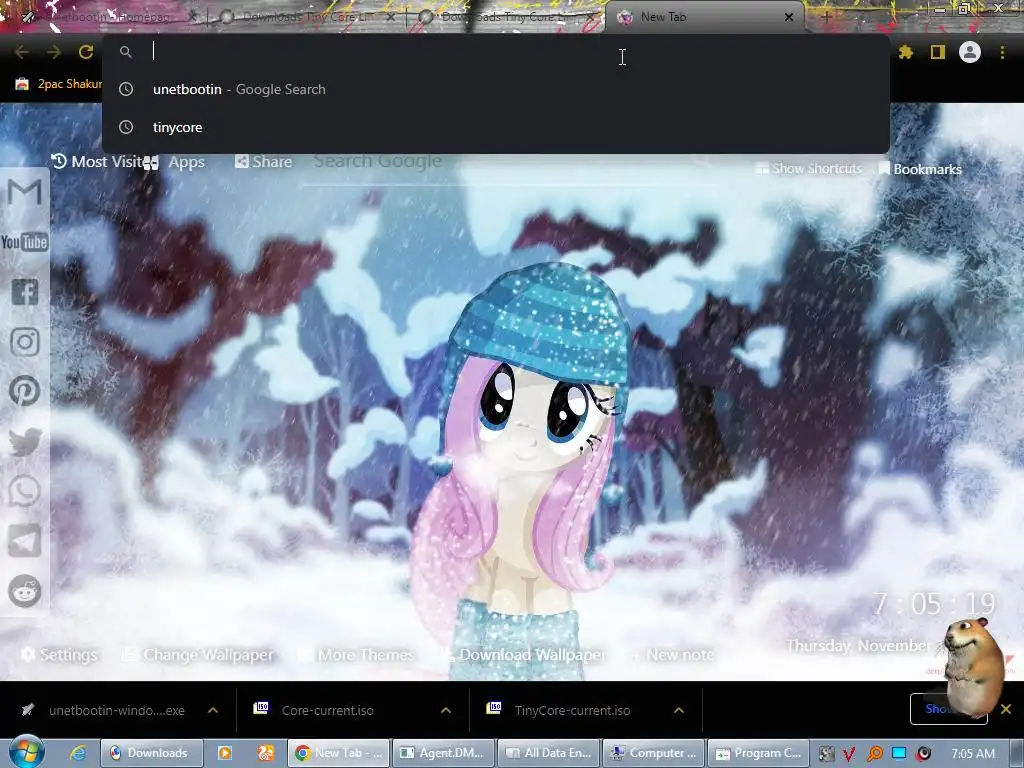Viewport: 1024px width, 768px height.
Task: Open Instagram shortcut in sidebar
Action: (x=25, y=342)
